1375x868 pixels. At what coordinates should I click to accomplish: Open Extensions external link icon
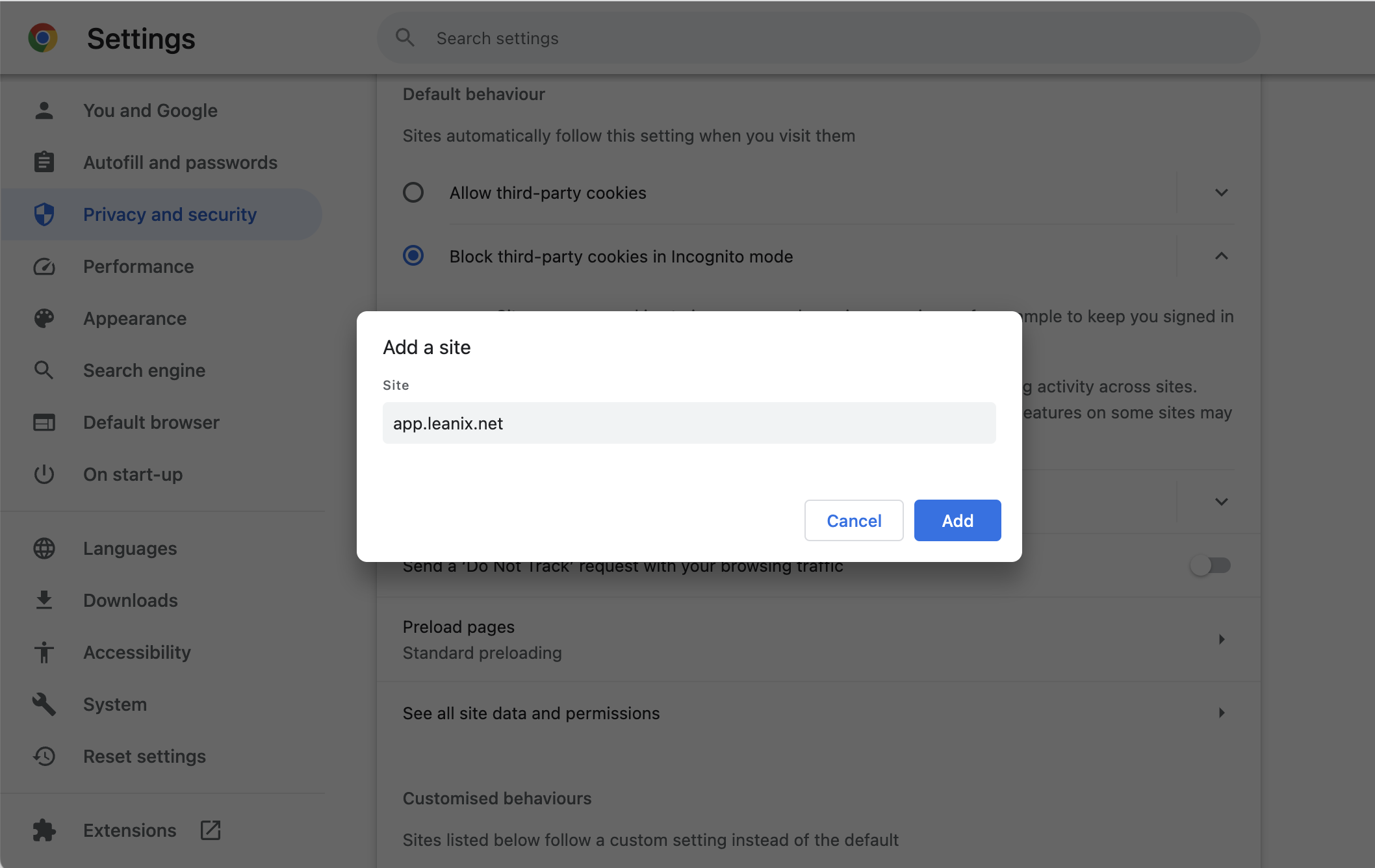click(211, 830)
